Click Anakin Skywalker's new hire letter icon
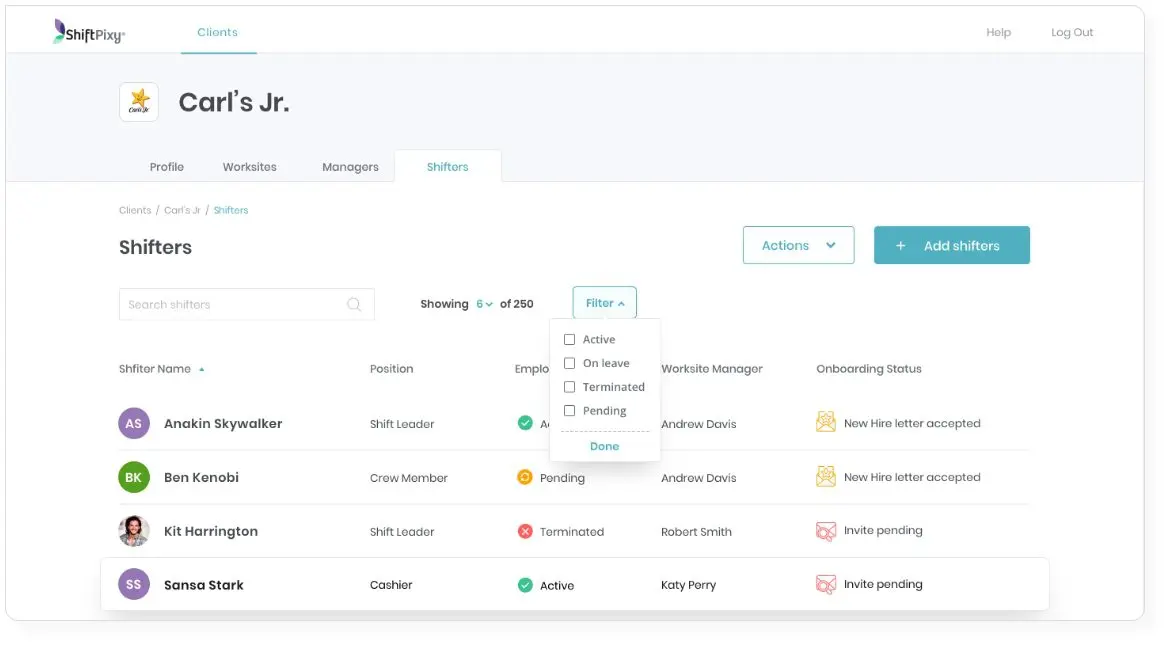The image size is (1170, 646). [x=826, y=422]
